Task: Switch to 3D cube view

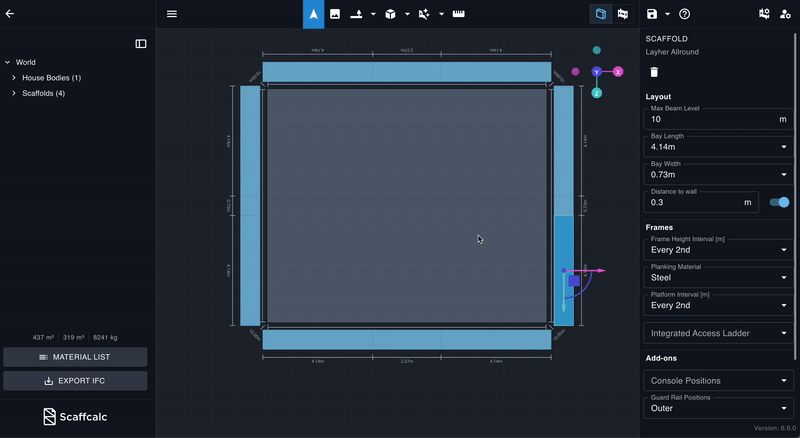Action: pos(600,14)
